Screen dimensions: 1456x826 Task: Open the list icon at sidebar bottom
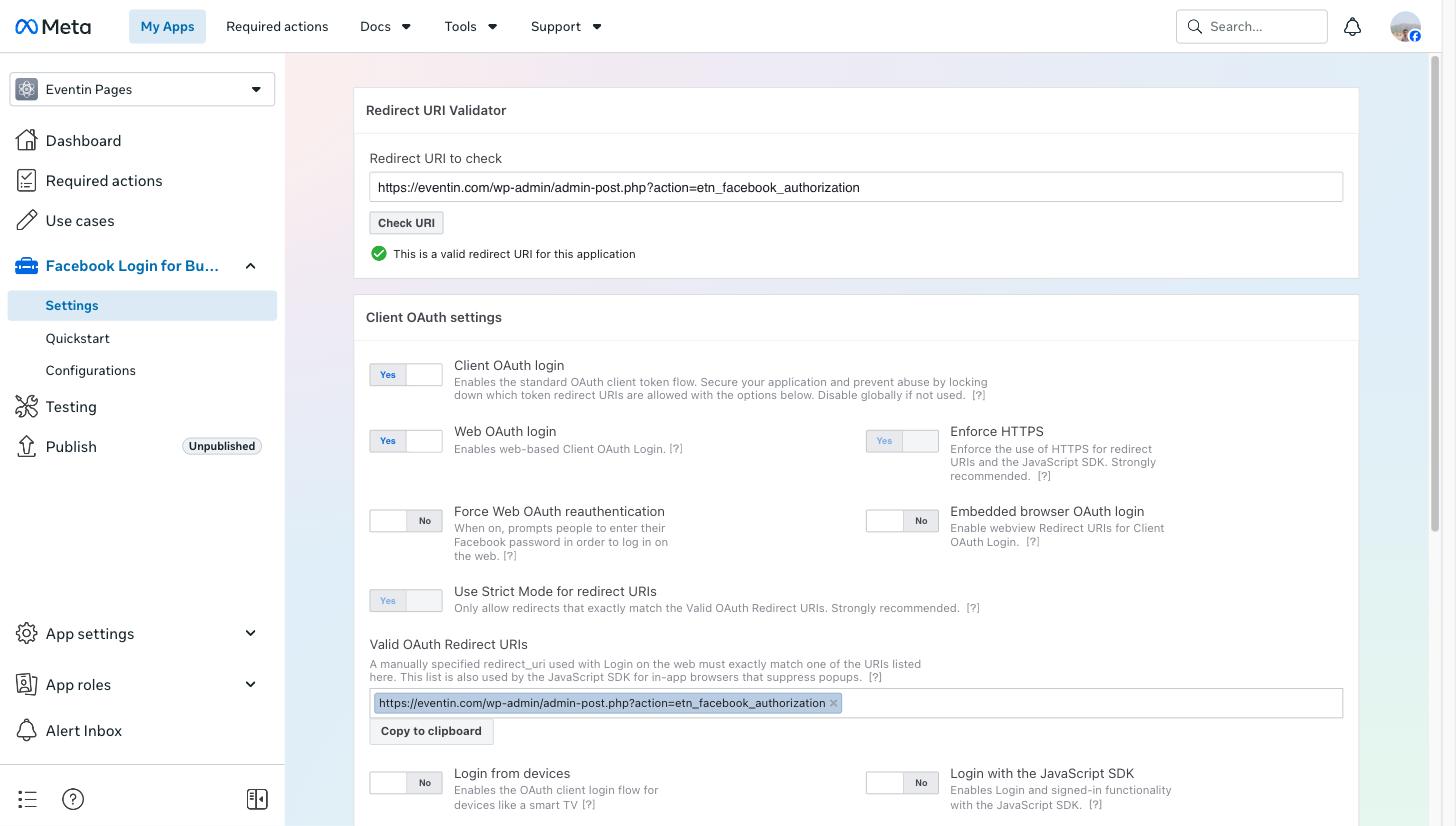(27, 799)
